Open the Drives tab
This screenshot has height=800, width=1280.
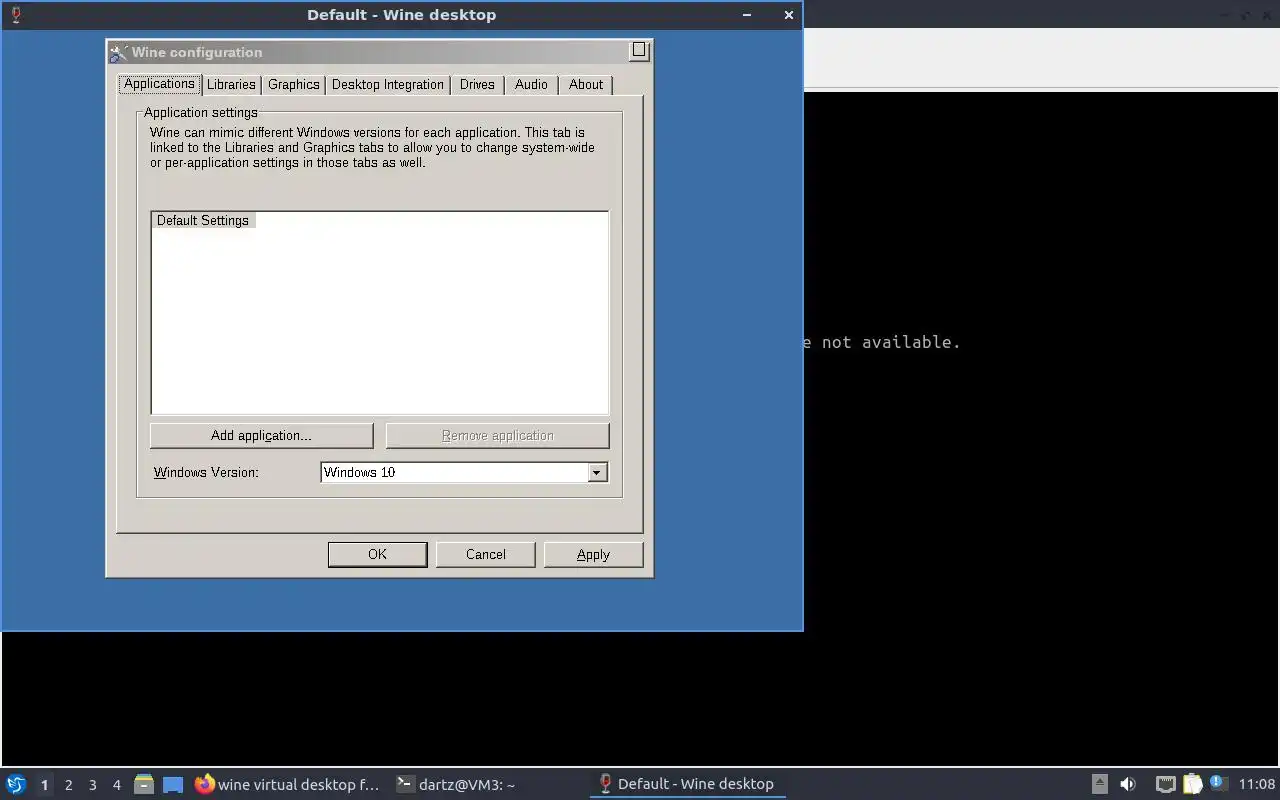pyautogui.click(x=477, y=85)
